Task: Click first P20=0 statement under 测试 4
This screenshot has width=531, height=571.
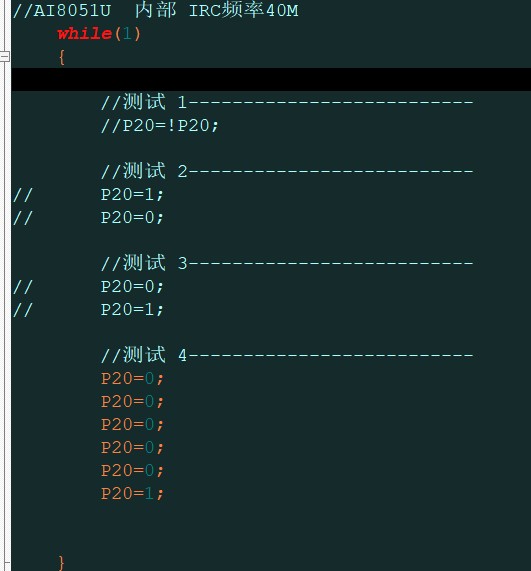Action: pyautogui.click(x=132, y=378)
